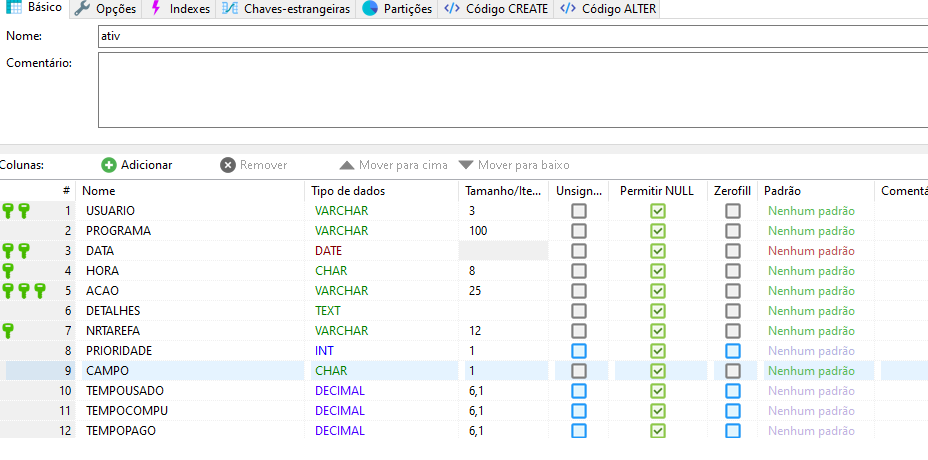928x460 pixels.
Task: Switch to the Indexes tab
Action: pos(180,9)
